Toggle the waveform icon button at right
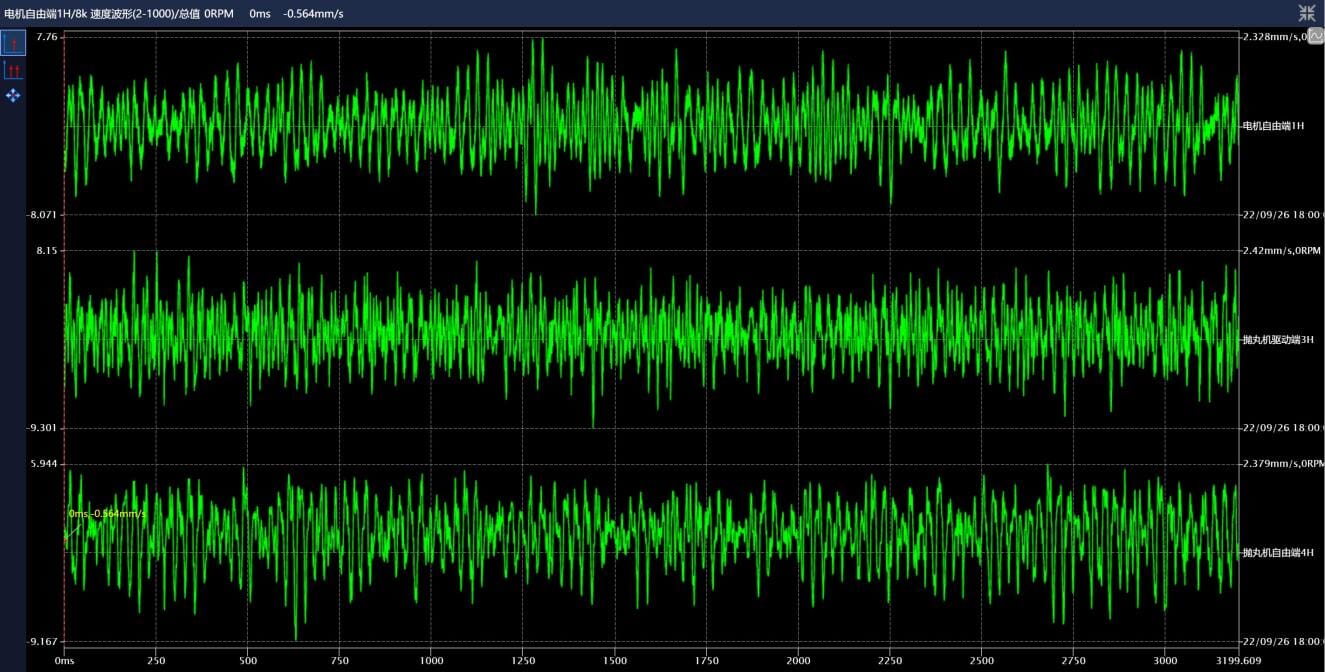Screen dimensions: 1325x672 (x=1316, y=36)
